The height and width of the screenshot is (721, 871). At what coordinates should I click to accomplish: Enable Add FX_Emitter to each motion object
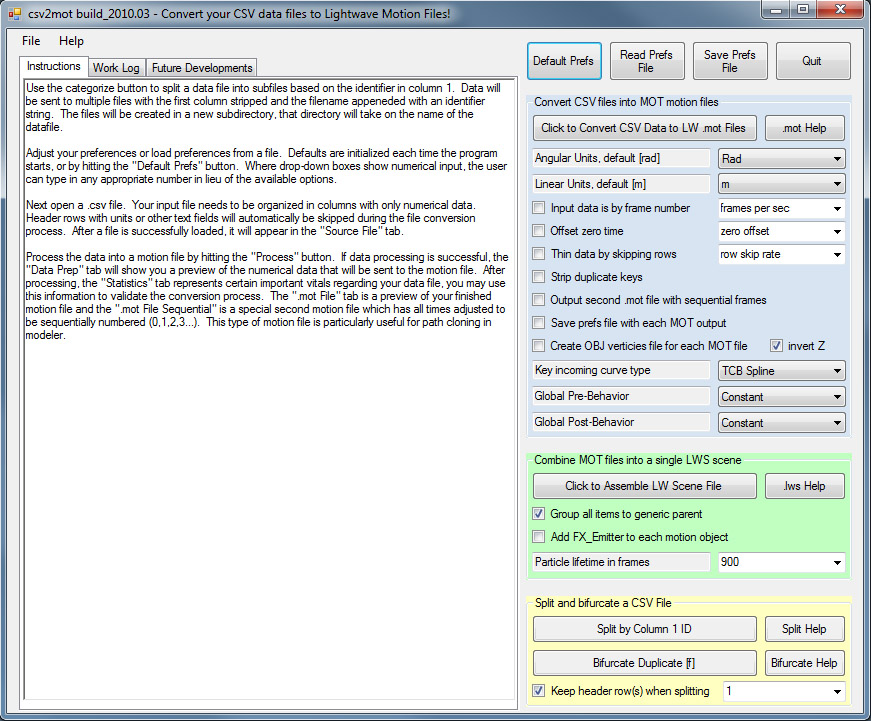[x=538, y=537]
